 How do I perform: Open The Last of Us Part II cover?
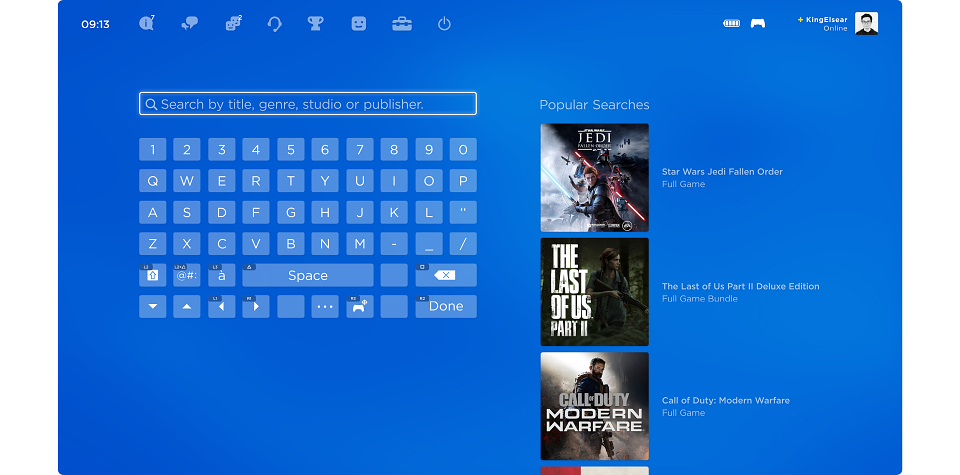pos(594,292)
